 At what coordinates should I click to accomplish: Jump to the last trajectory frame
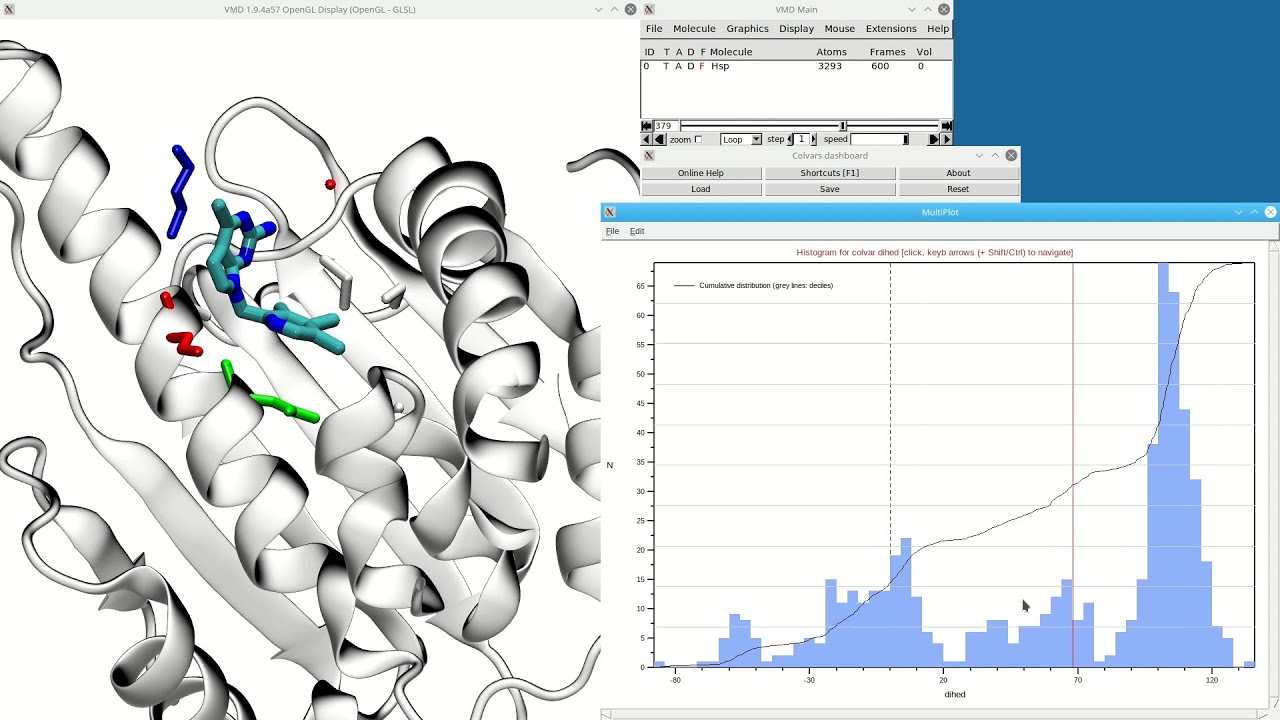click(x=947, y=126)
